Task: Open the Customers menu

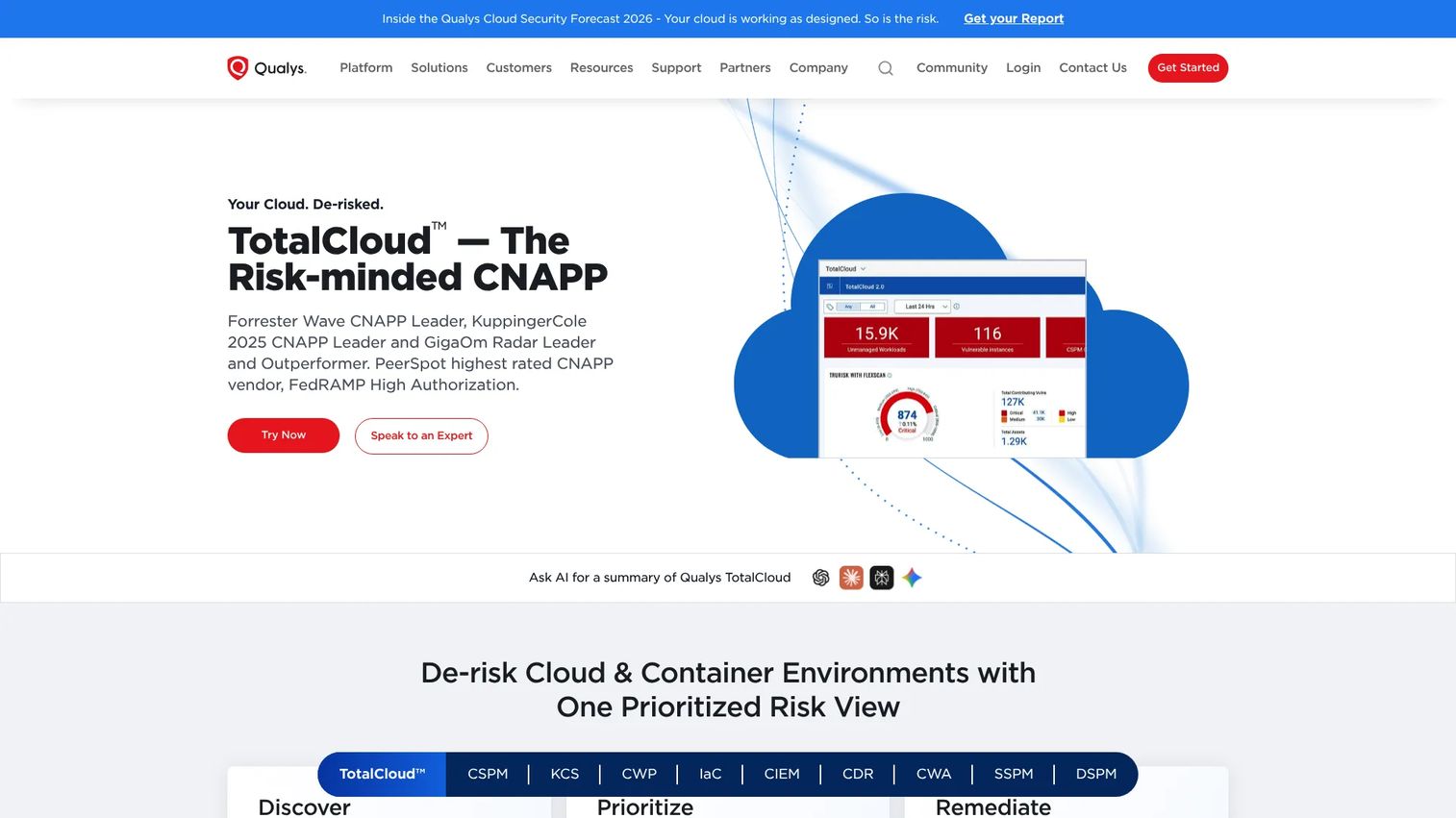Action: (519, 67)
